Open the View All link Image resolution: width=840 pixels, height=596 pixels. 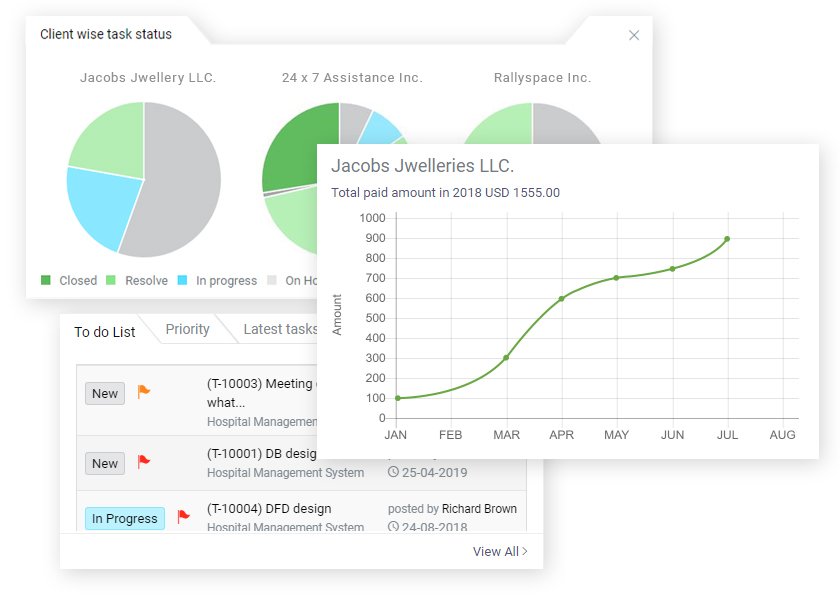point(495,551)
